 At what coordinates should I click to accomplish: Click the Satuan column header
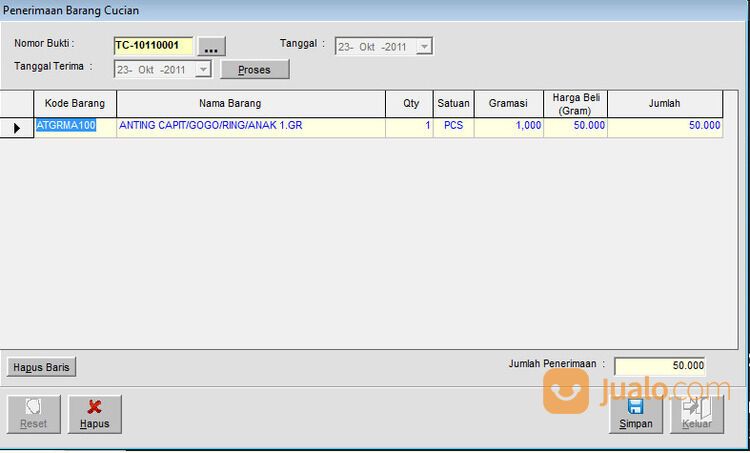(x=453, y=104)
